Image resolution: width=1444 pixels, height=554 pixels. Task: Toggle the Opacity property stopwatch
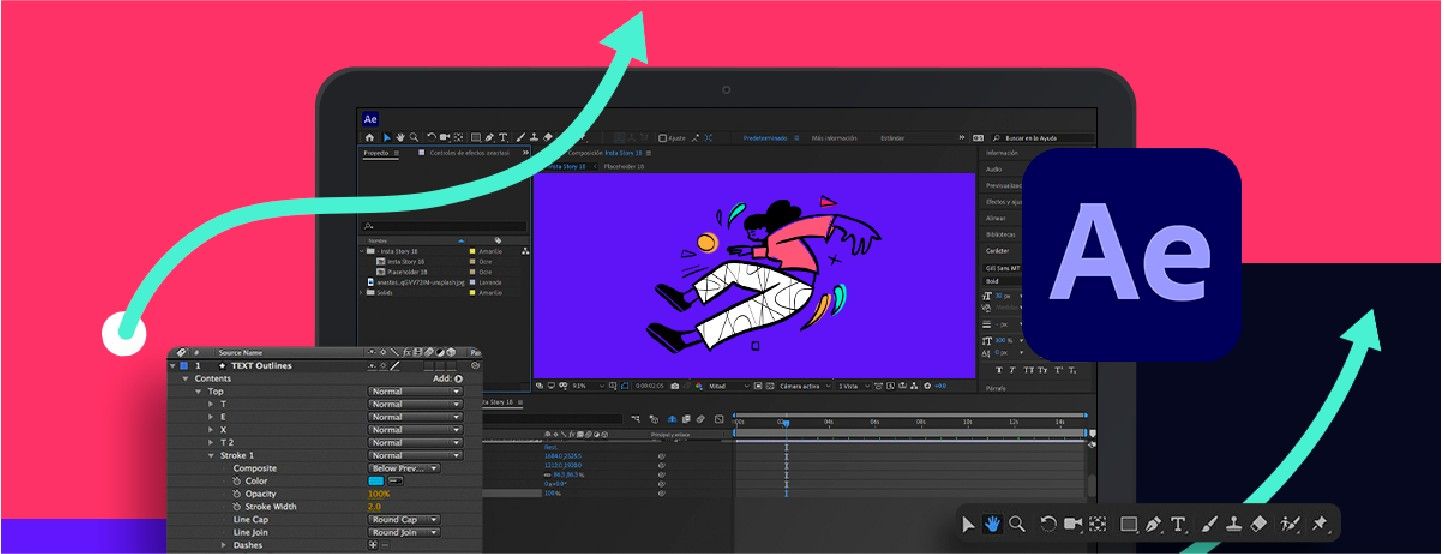click(x=236, y=494)
